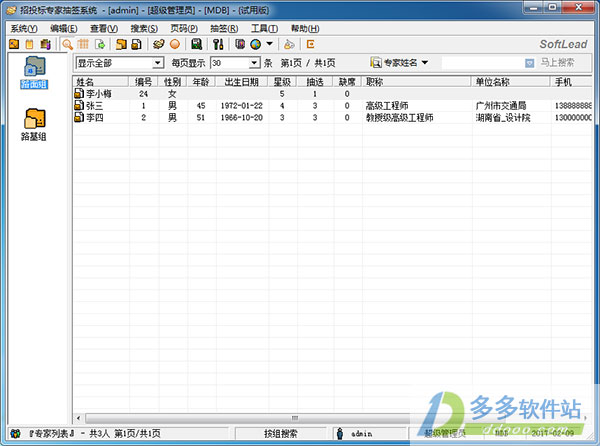Open the 查看(V) menu
The width and height of the screenshot is (600, 446).
click(x=104, y=29)
